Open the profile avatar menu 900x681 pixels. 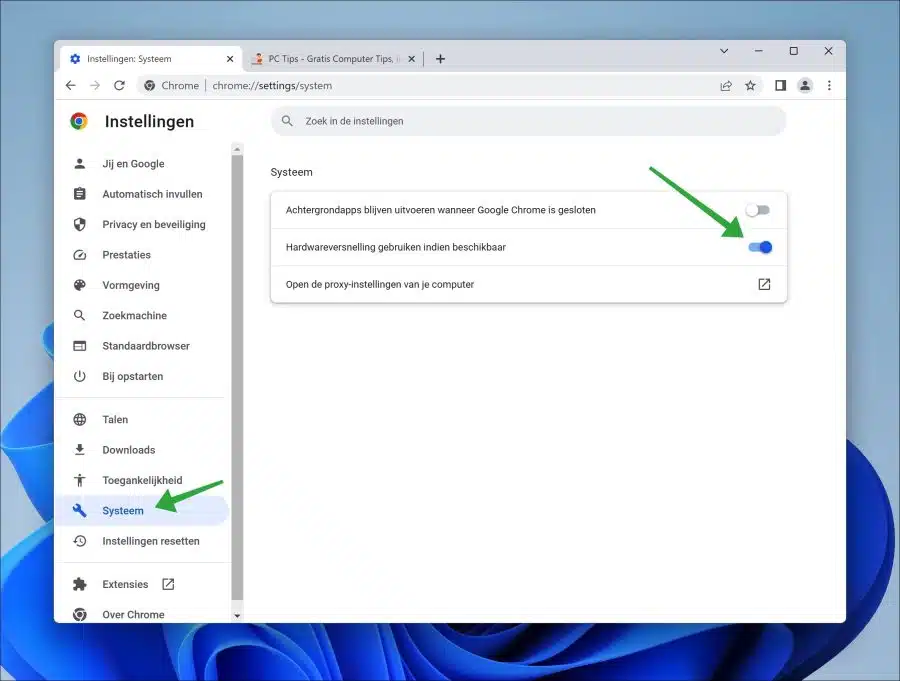[x=805, y=86]
